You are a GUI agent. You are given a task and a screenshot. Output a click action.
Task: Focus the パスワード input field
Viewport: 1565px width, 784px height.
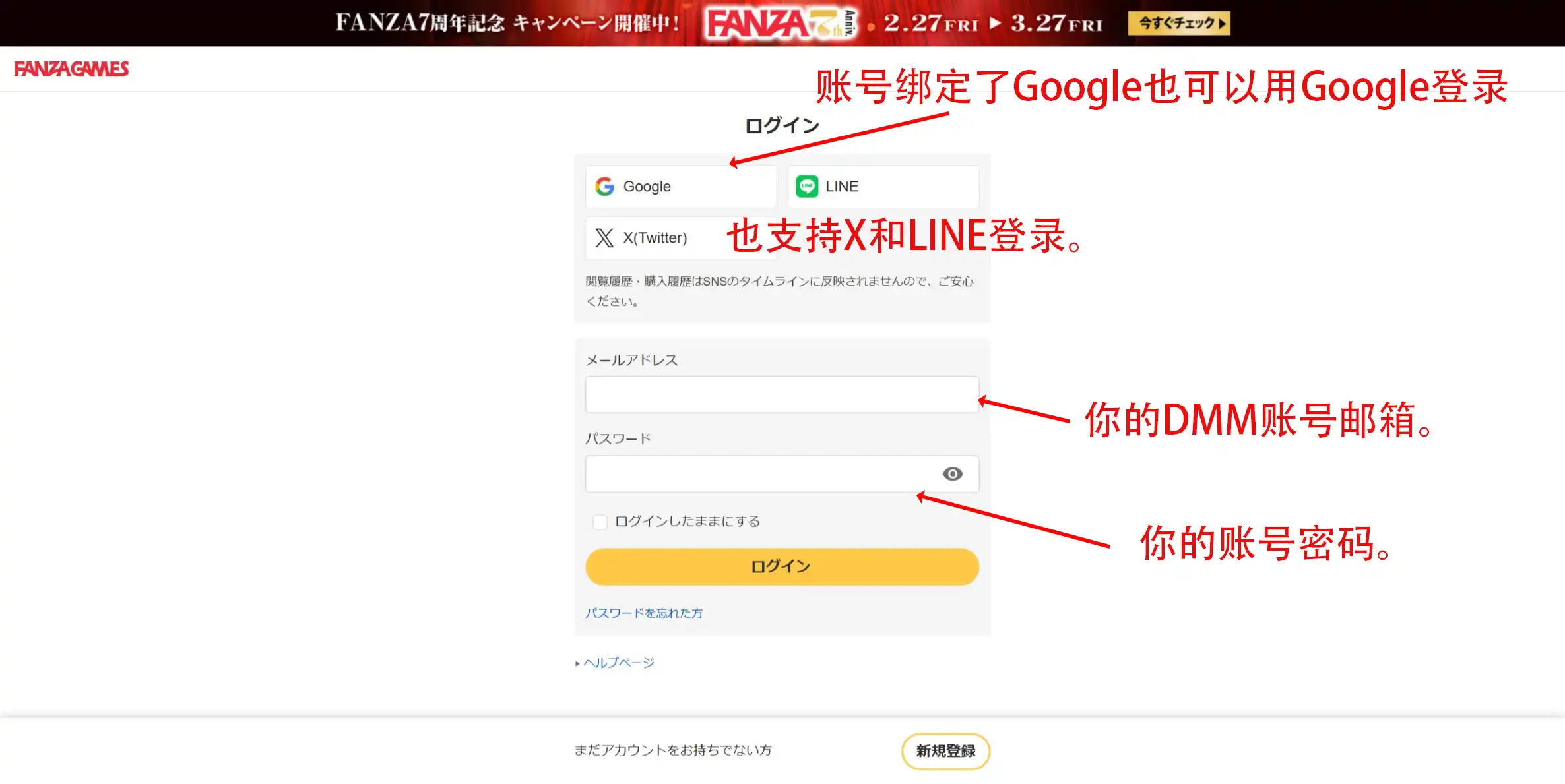coord(782,473)
